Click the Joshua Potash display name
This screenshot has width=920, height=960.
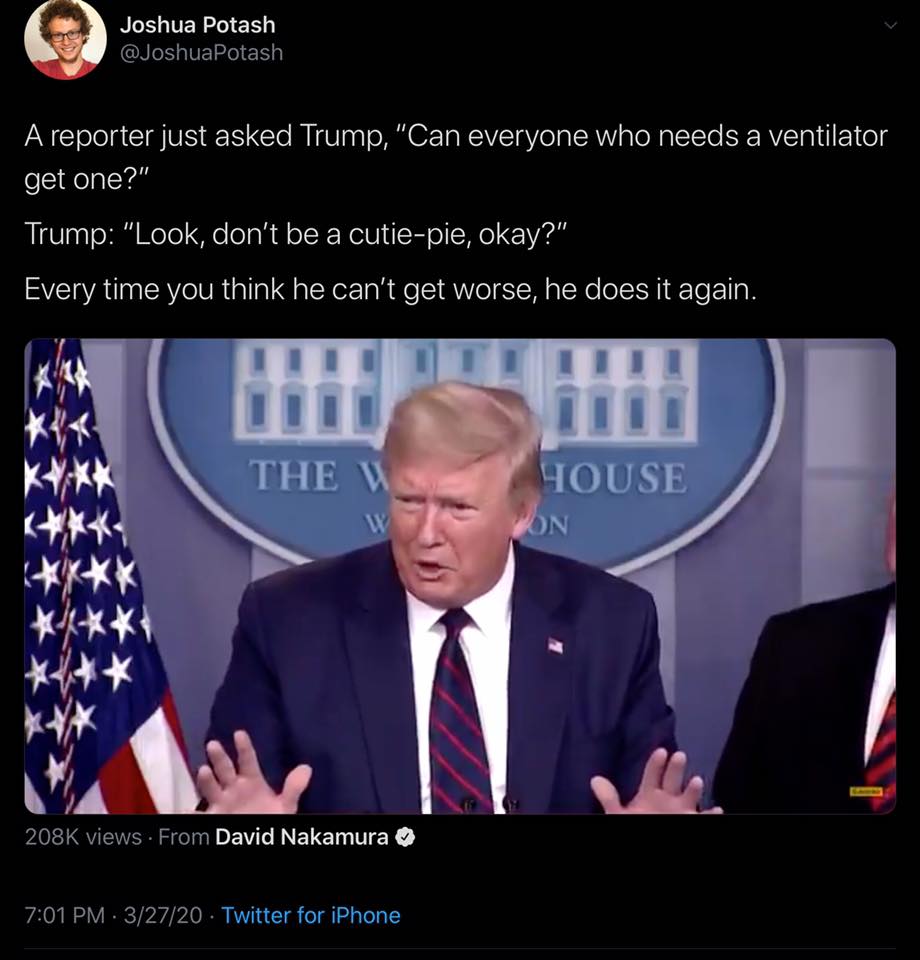point(197,25)
